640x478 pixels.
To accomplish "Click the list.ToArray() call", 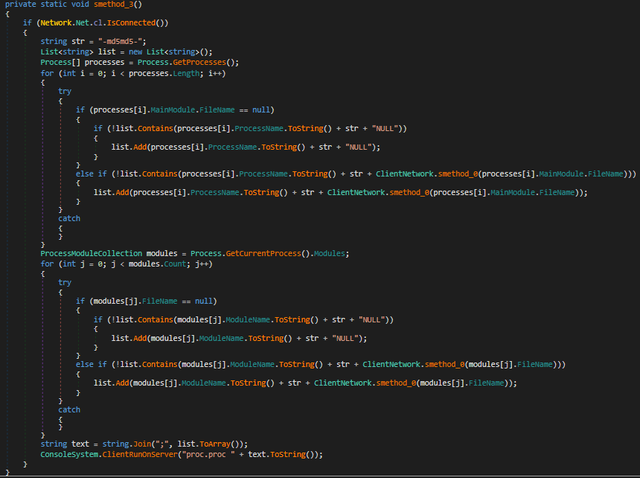I will pos(210,444).
